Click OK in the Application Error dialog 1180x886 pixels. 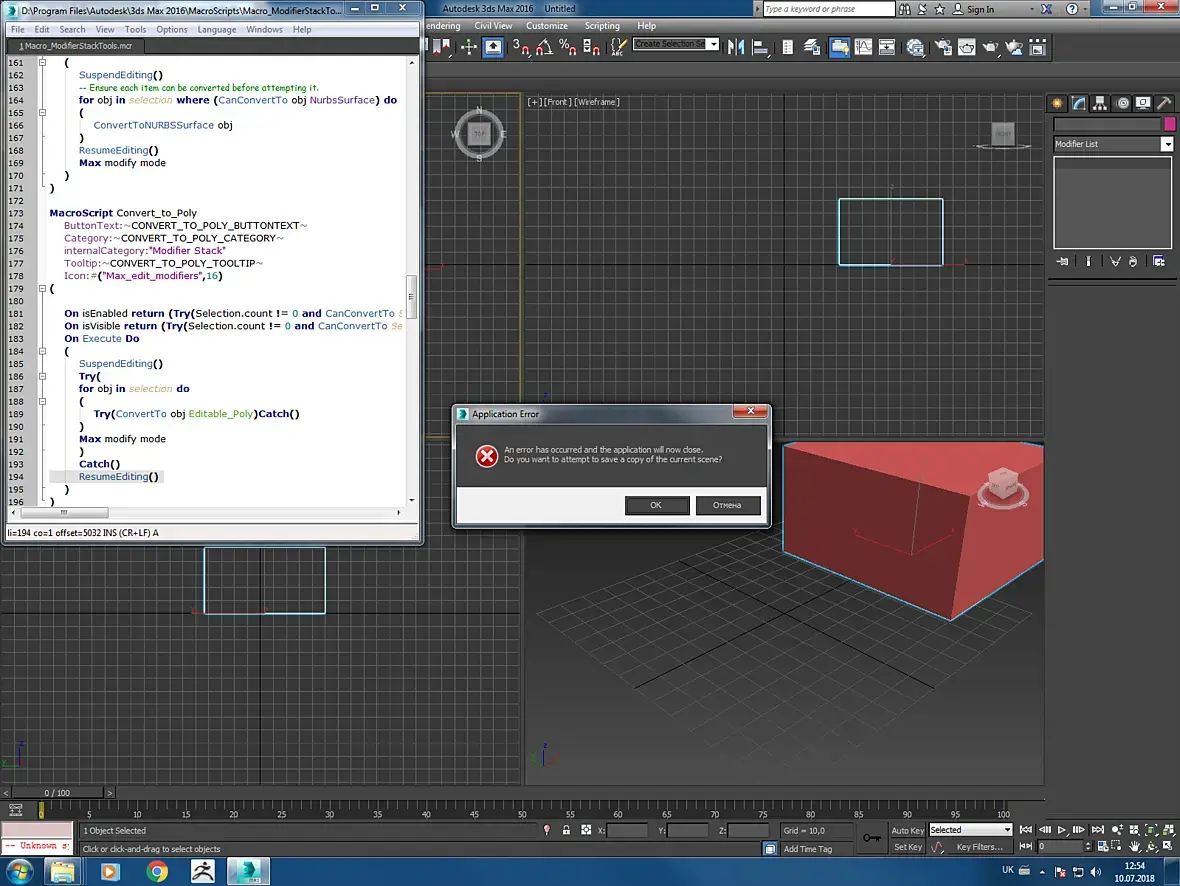tap(656, 505)
